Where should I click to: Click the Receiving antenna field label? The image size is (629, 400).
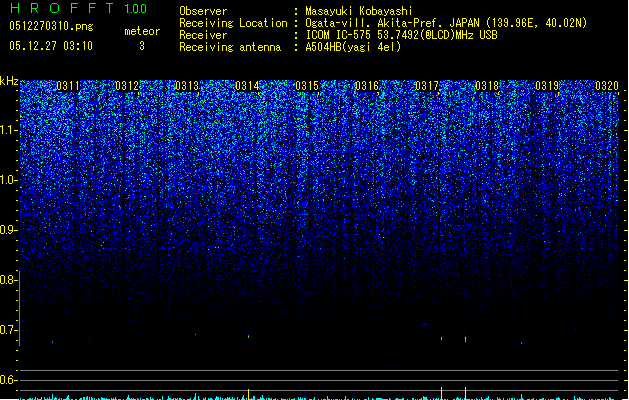(x=230, y=47)
